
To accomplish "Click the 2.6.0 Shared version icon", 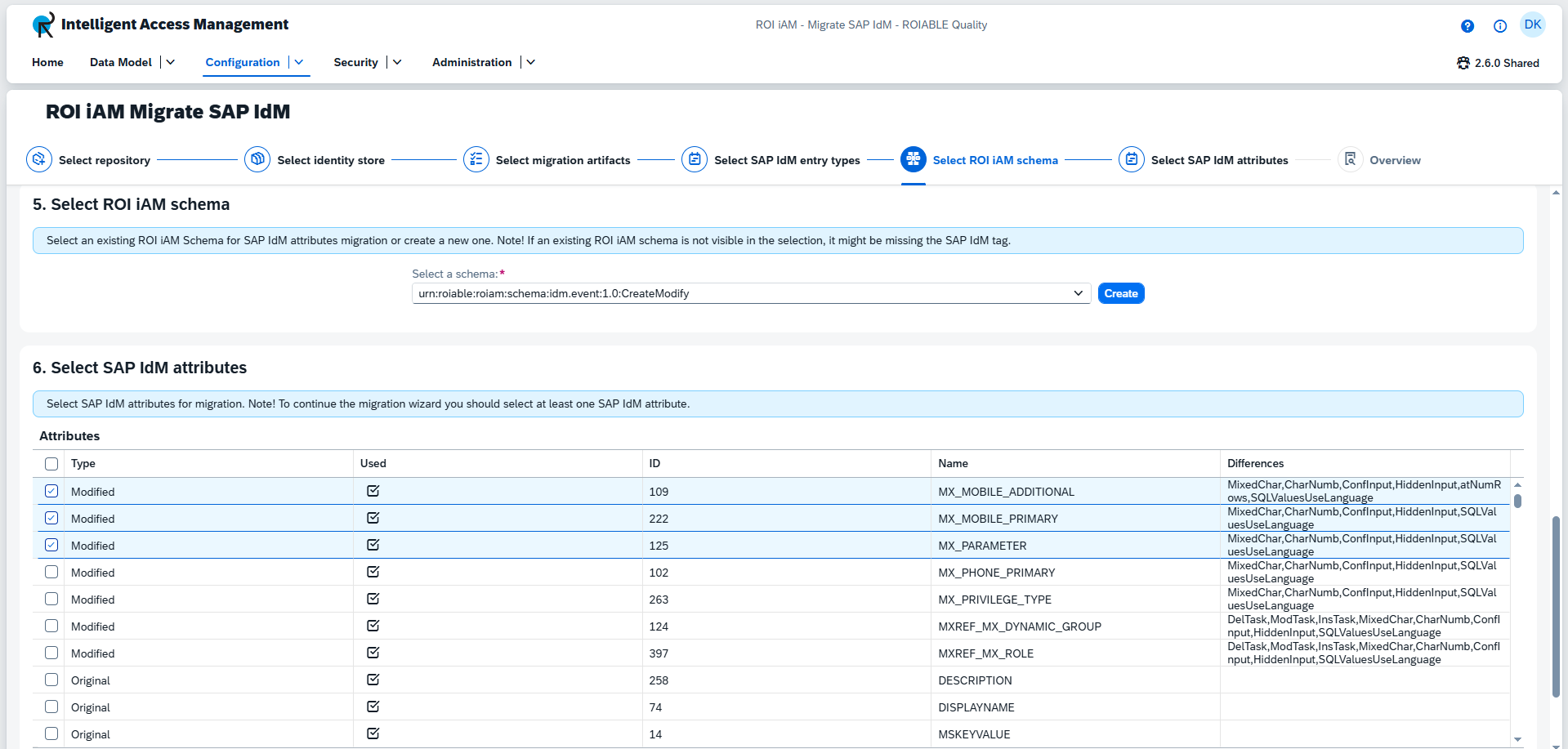I will 1463,62.
